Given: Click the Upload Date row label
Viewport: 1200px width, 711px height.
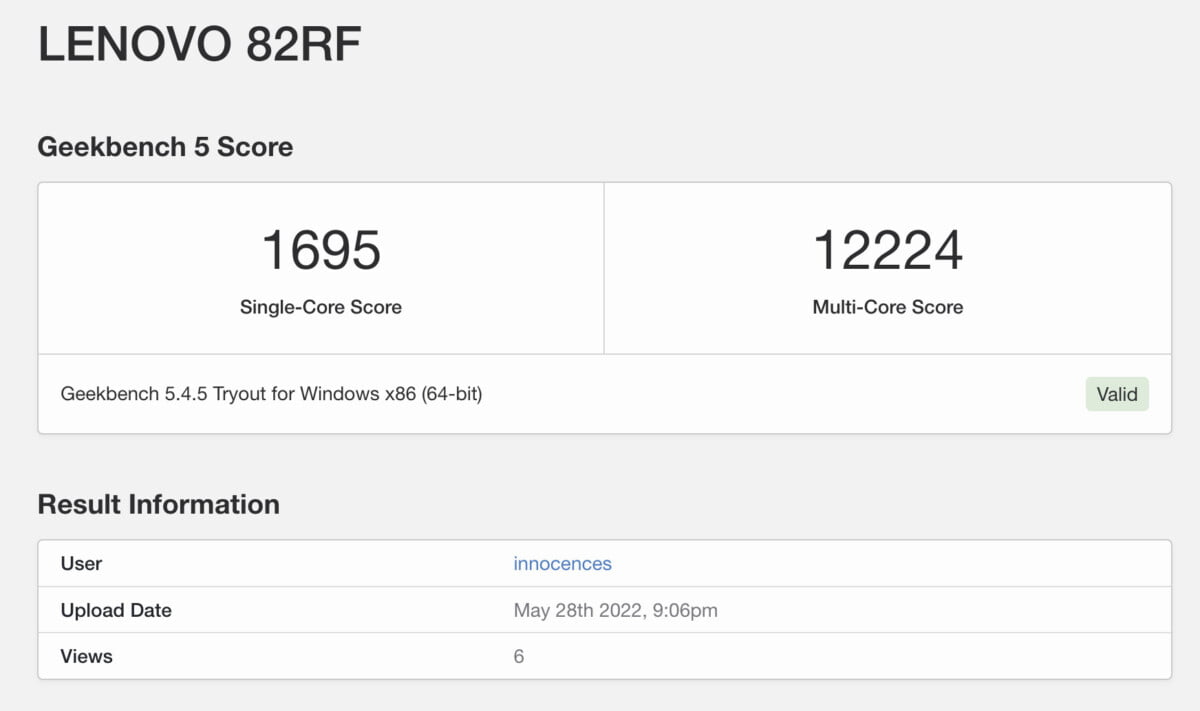Looking at the screenshot, I should click(116, 610).
